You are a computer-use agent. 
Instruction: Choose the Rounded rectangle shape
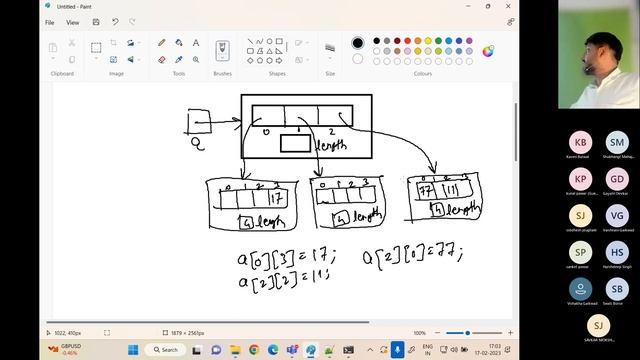pos(250,51)
